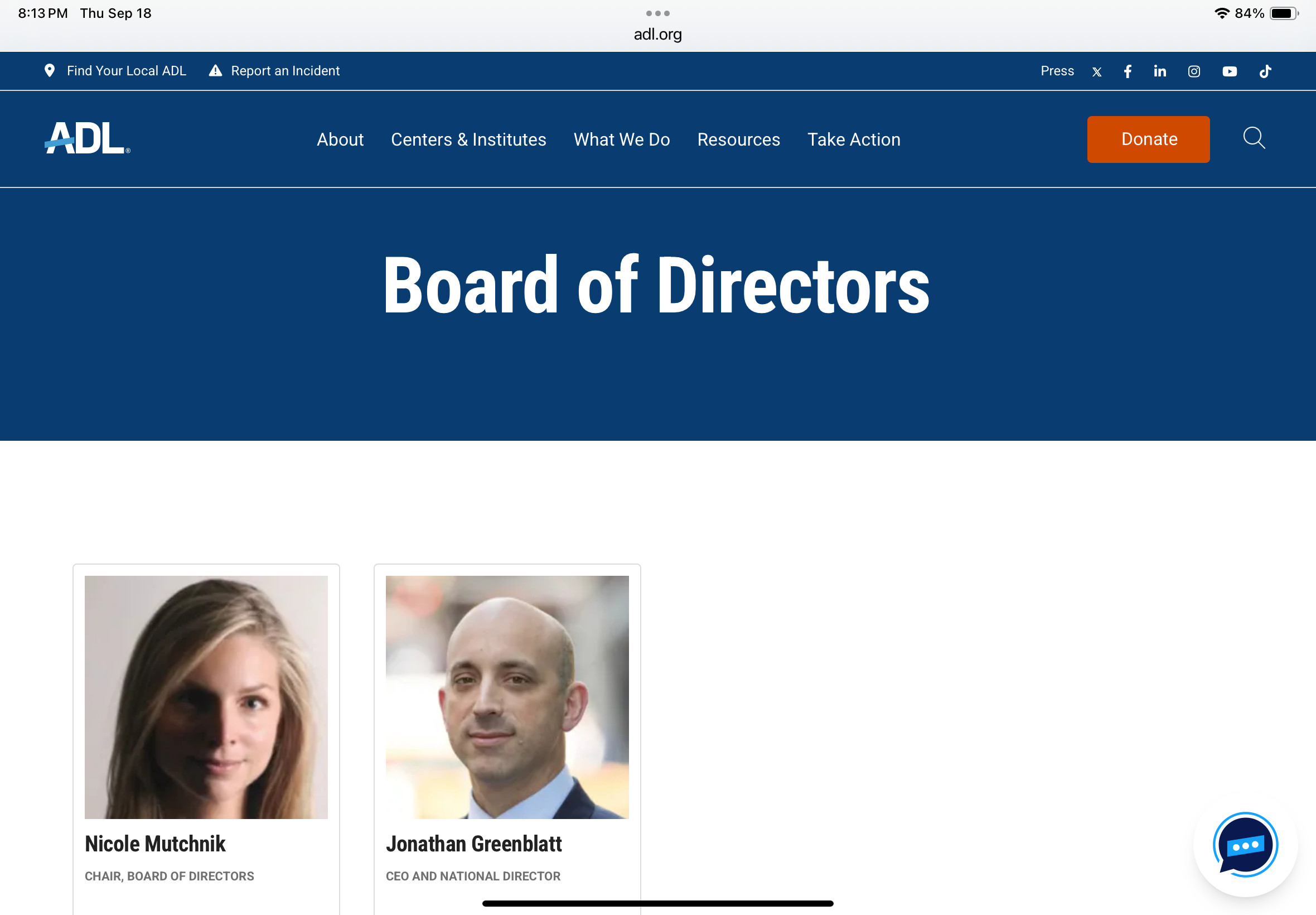Open ADL's TikTok profile icon
Image resolution: width=1316 pixels, height=915 pixels.
click(x=1265, y=71)
